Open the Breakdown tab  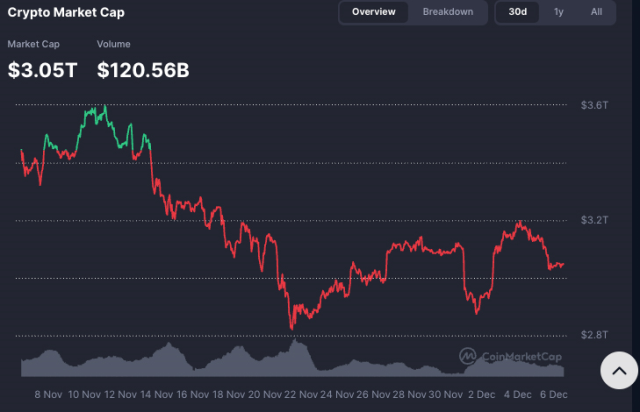tap(447, 12)
